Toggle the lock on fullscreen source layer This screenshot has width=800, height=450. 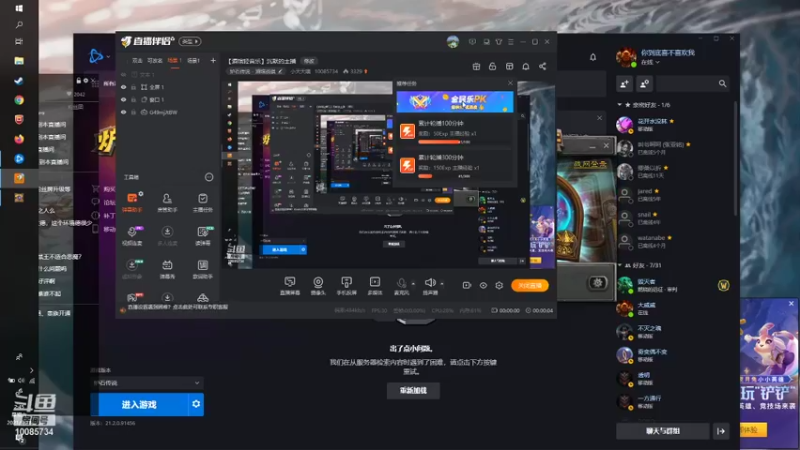(x=134, y=87)
